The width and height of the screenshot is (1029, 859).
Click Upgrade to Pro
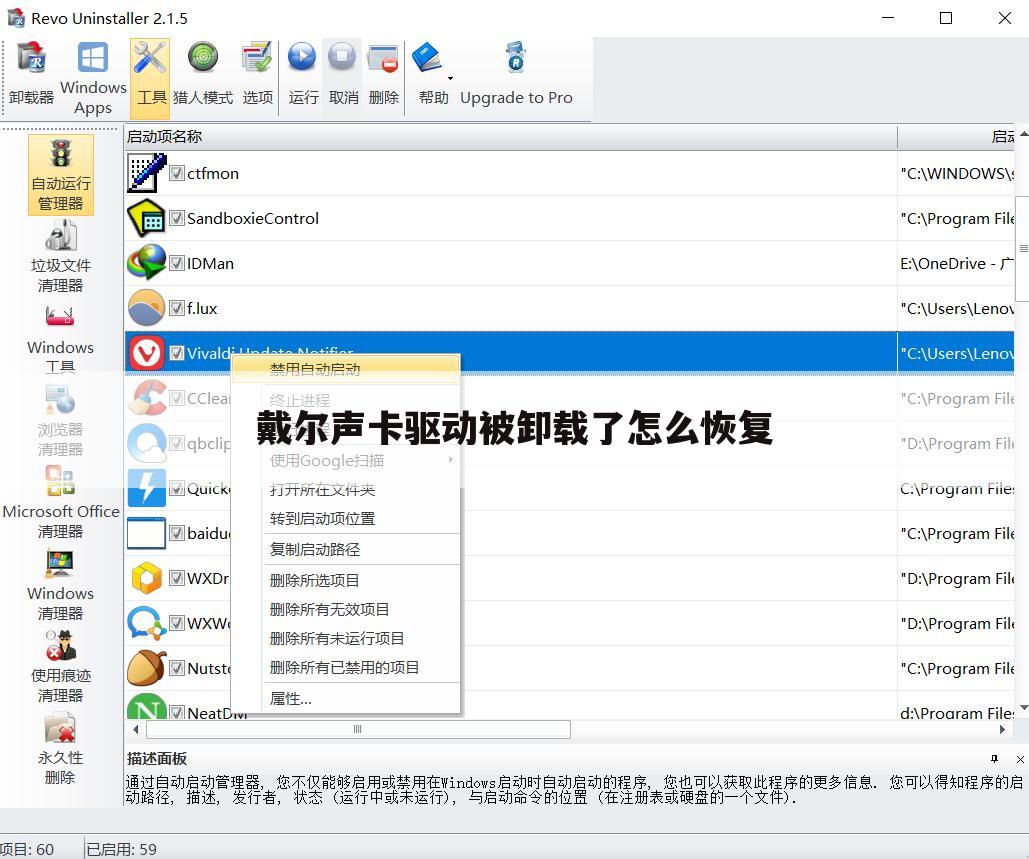point(516,73)
